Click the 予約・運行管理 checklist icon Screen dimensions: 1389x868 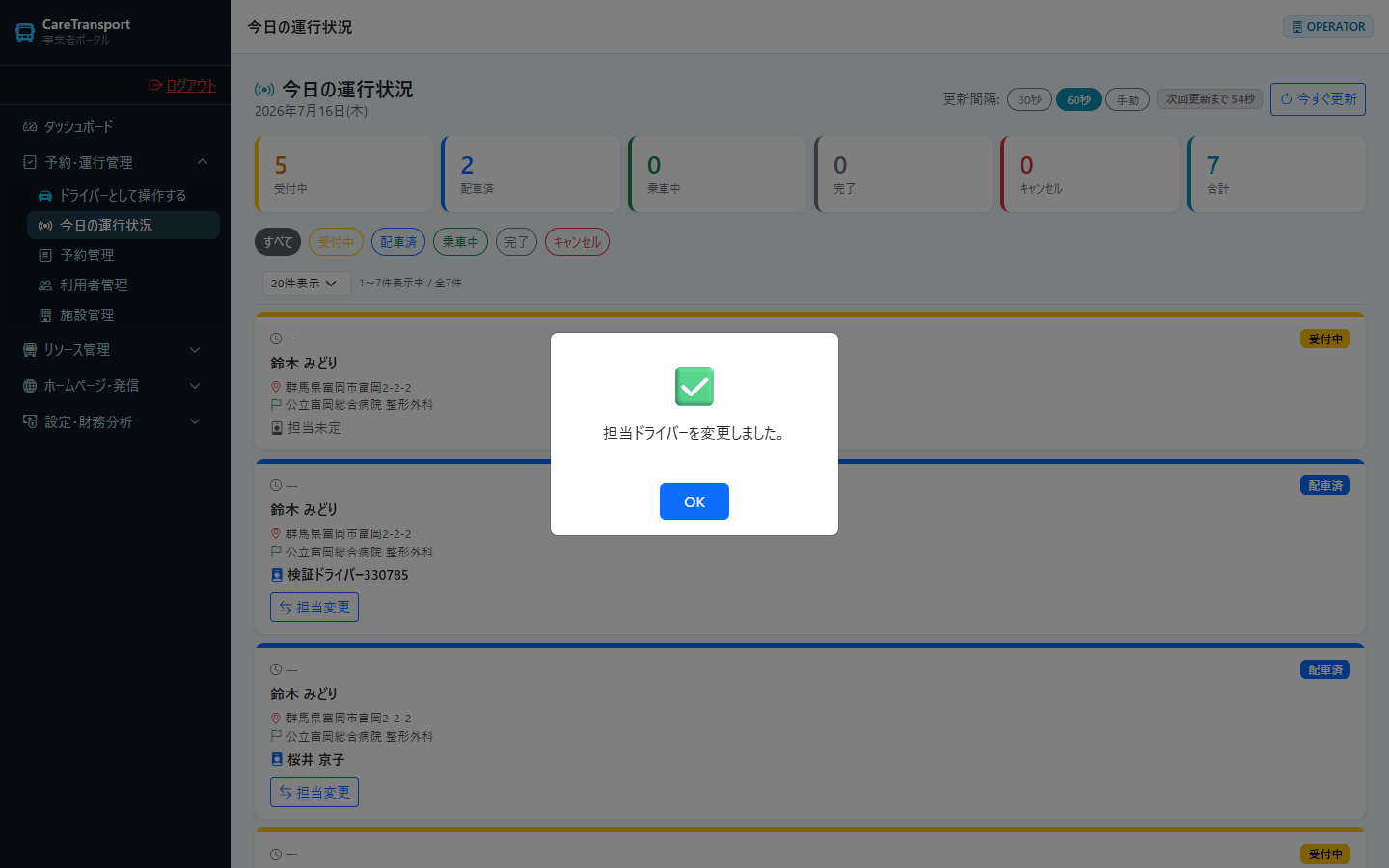click(x=30, y=162)
